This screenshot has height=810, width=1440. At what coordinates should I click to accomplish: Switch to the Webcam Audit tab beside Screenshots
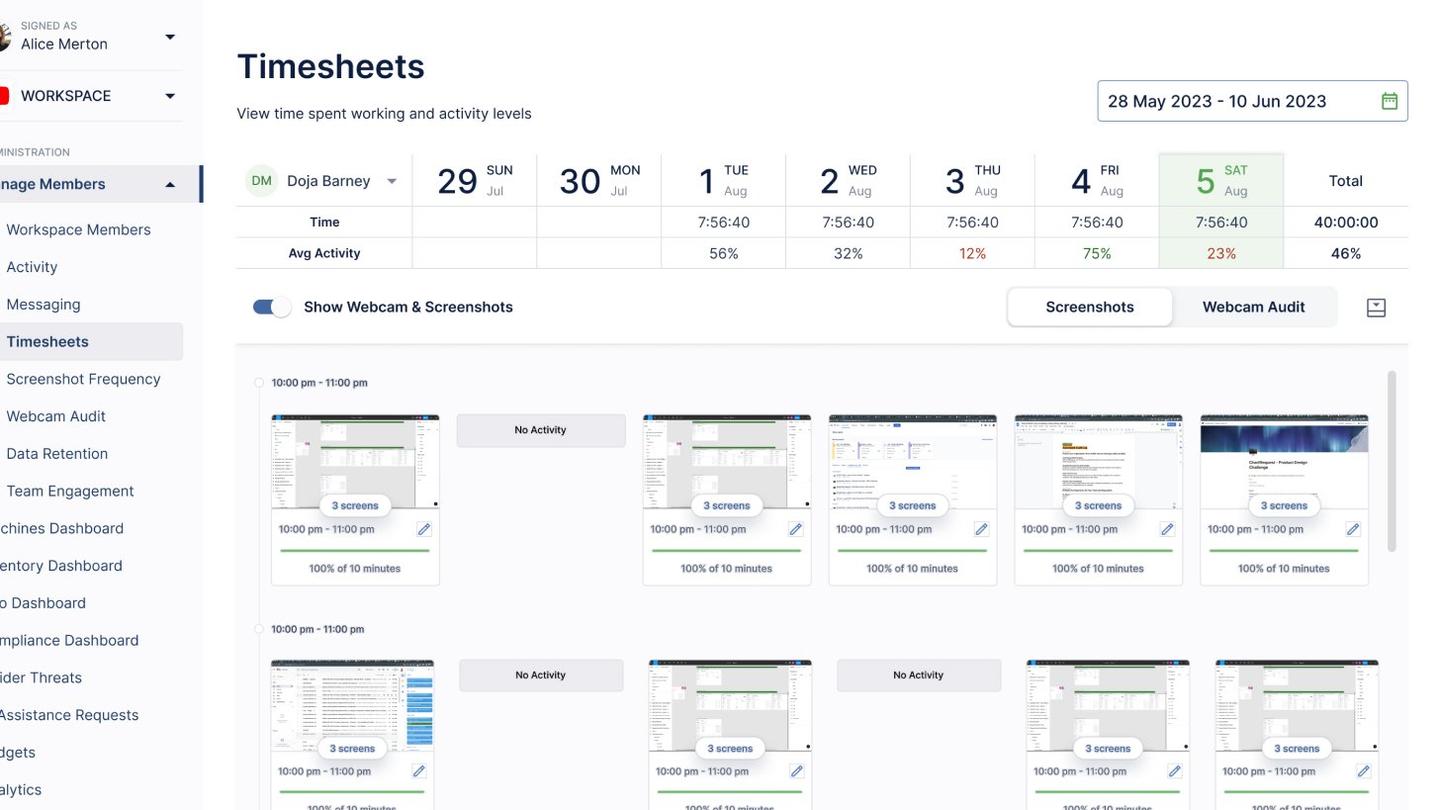pos(1253,307)
